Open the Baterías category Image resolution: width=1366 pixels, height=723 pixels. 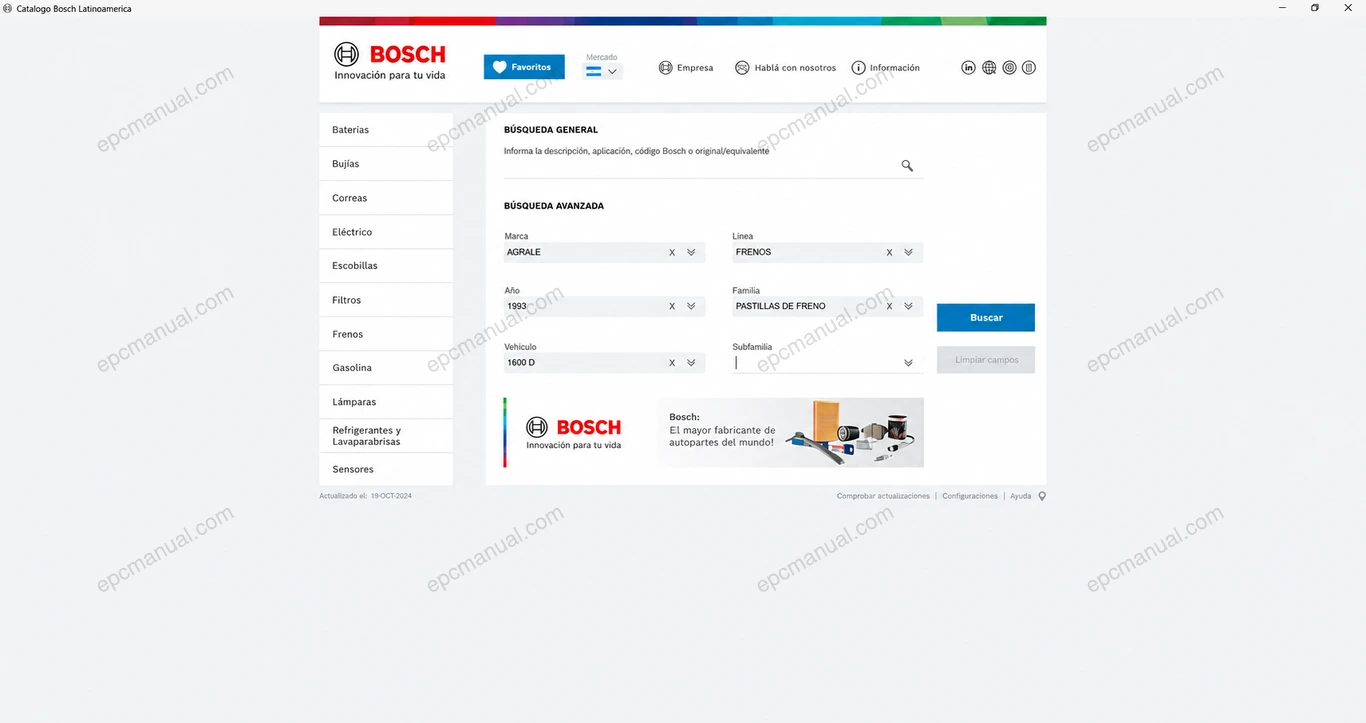(386, 130)
